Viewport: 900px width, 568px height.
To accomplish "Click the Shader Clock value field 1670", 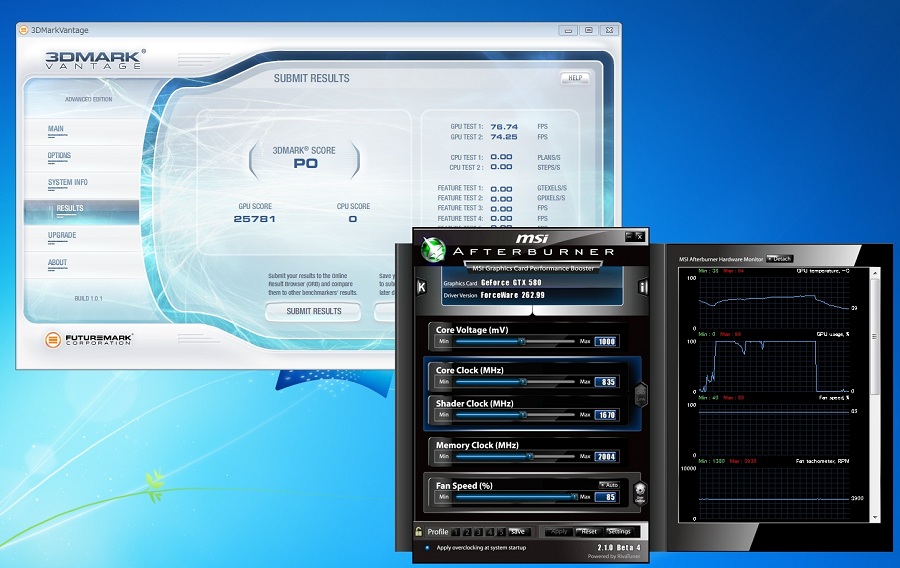I will pyautogui.click(x=606, y=415).
